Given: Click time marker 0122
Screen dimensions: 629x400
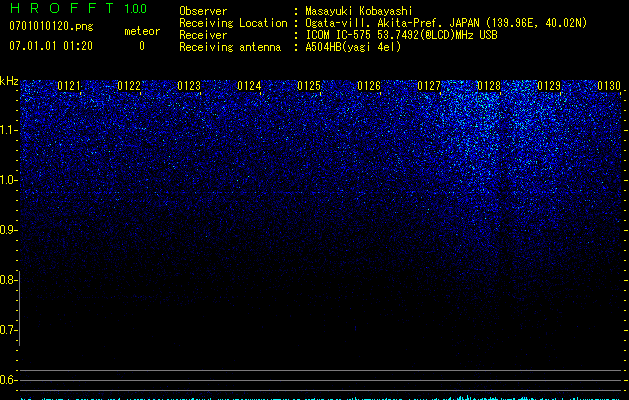Looking at the screenshot, I should click(x=129, y=85).
